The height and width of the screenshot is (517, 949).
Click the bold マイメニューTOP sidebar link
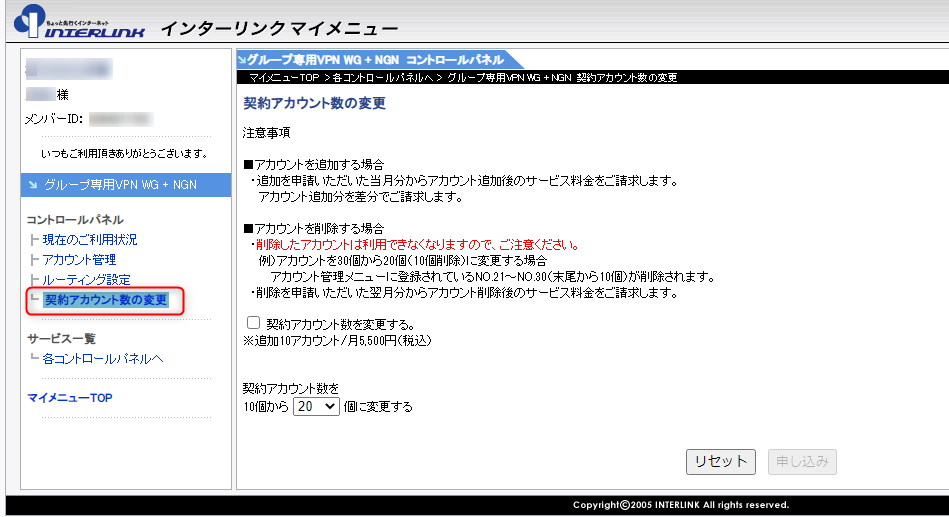coord(70,398)
